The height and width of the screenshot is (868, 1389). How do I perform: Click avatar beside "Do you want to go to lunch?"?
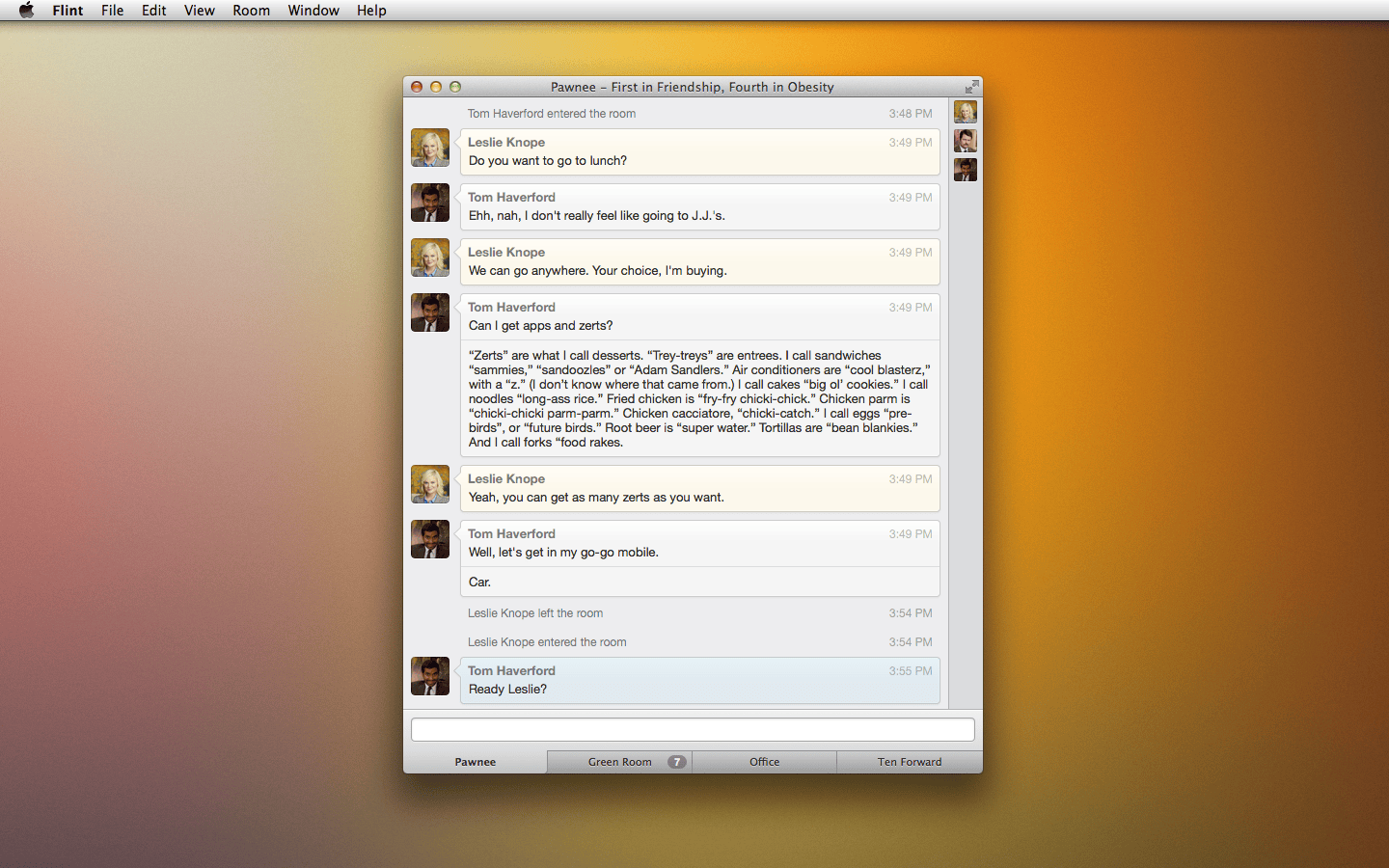(x=430, y=149)
